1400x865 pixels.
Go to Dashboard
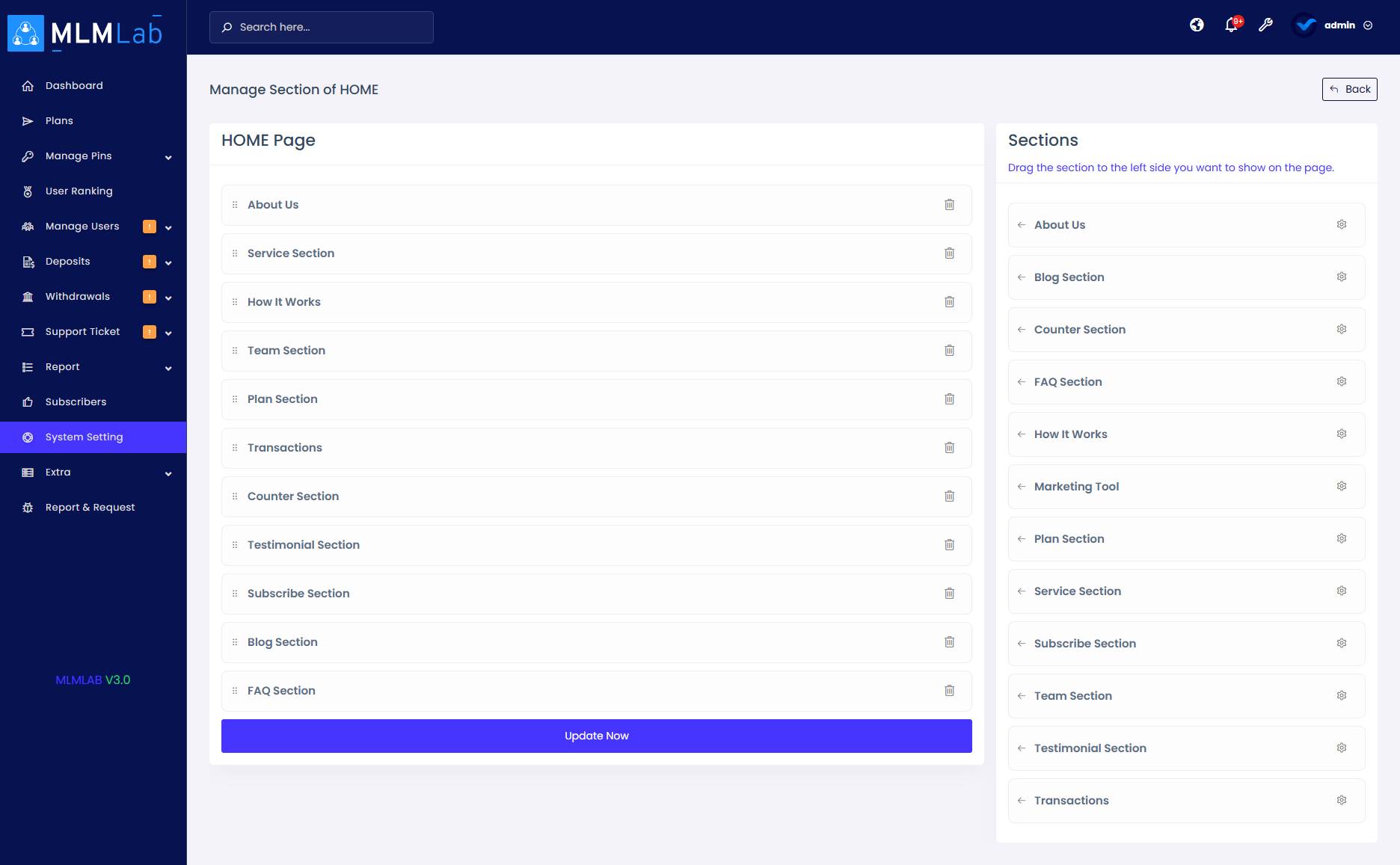click(74, 85)
